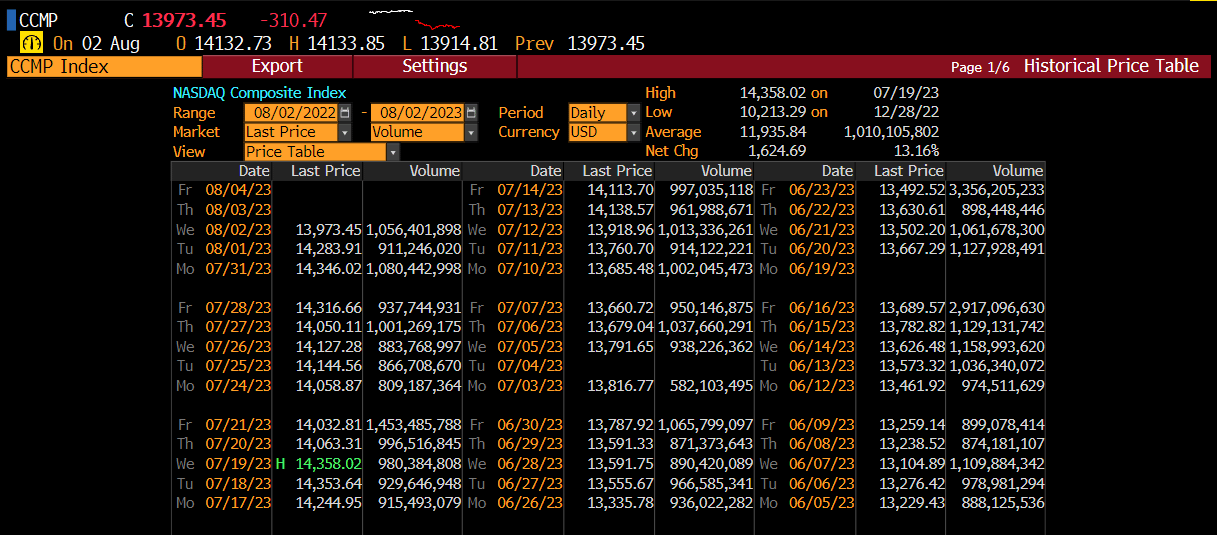The width and height of the screenshot is (1217, 535).
Task: Click the range start date field
Action: click(x=291, y=113)
